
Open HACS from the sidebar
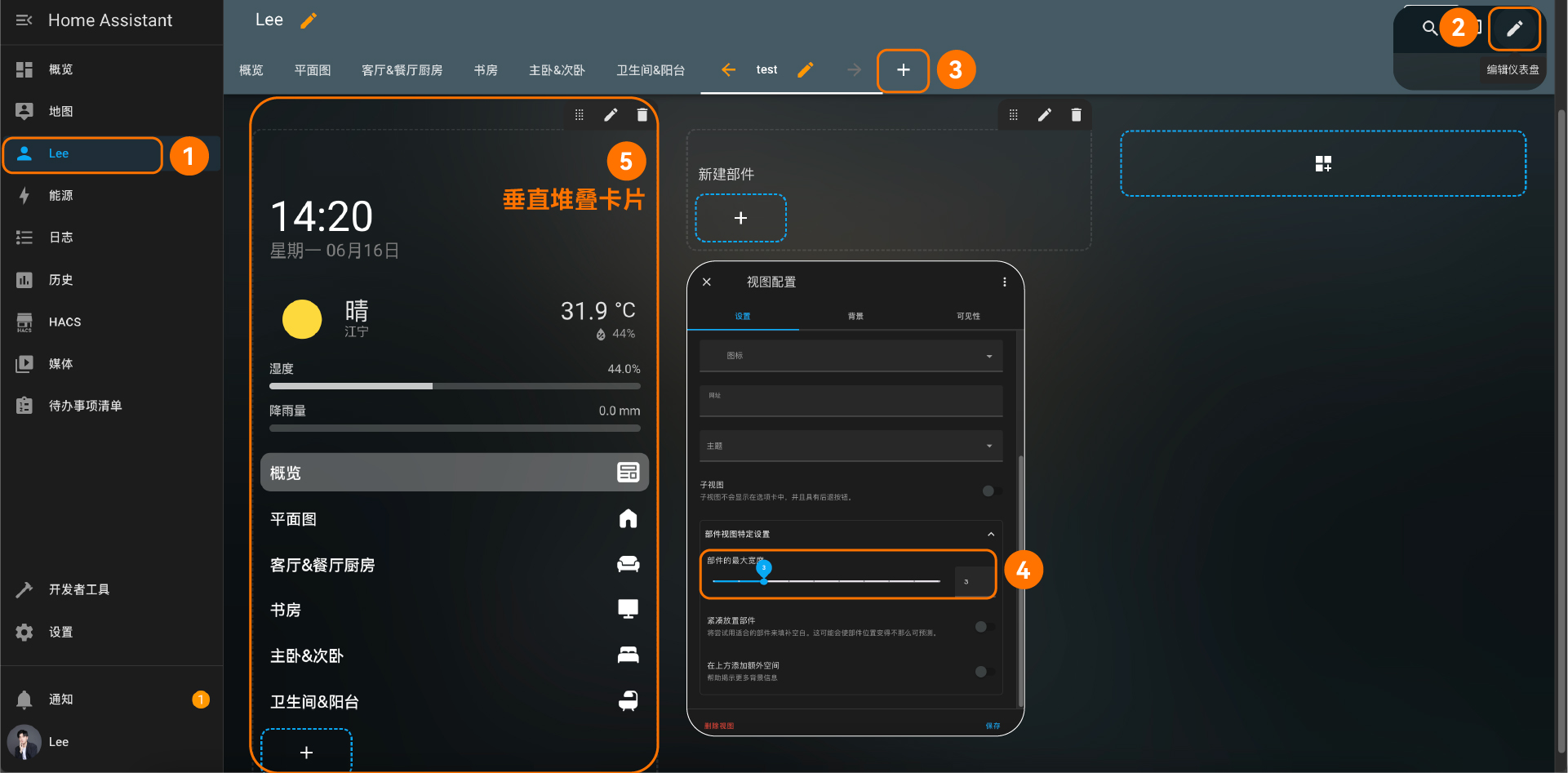point(64,322)
